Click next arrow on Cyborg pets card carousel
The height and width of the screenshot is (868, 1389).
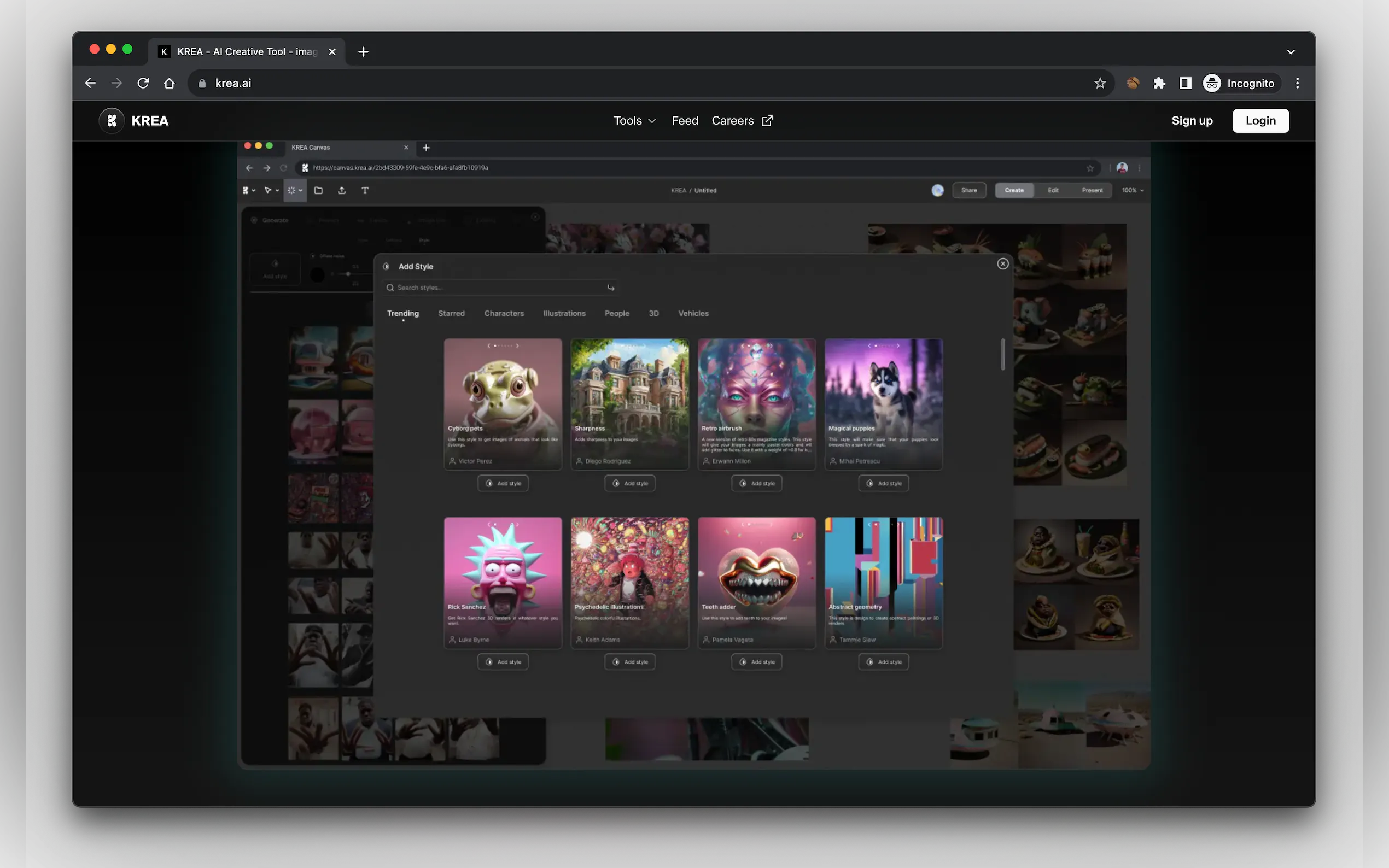pyautogui.click(x=517, y=345)
